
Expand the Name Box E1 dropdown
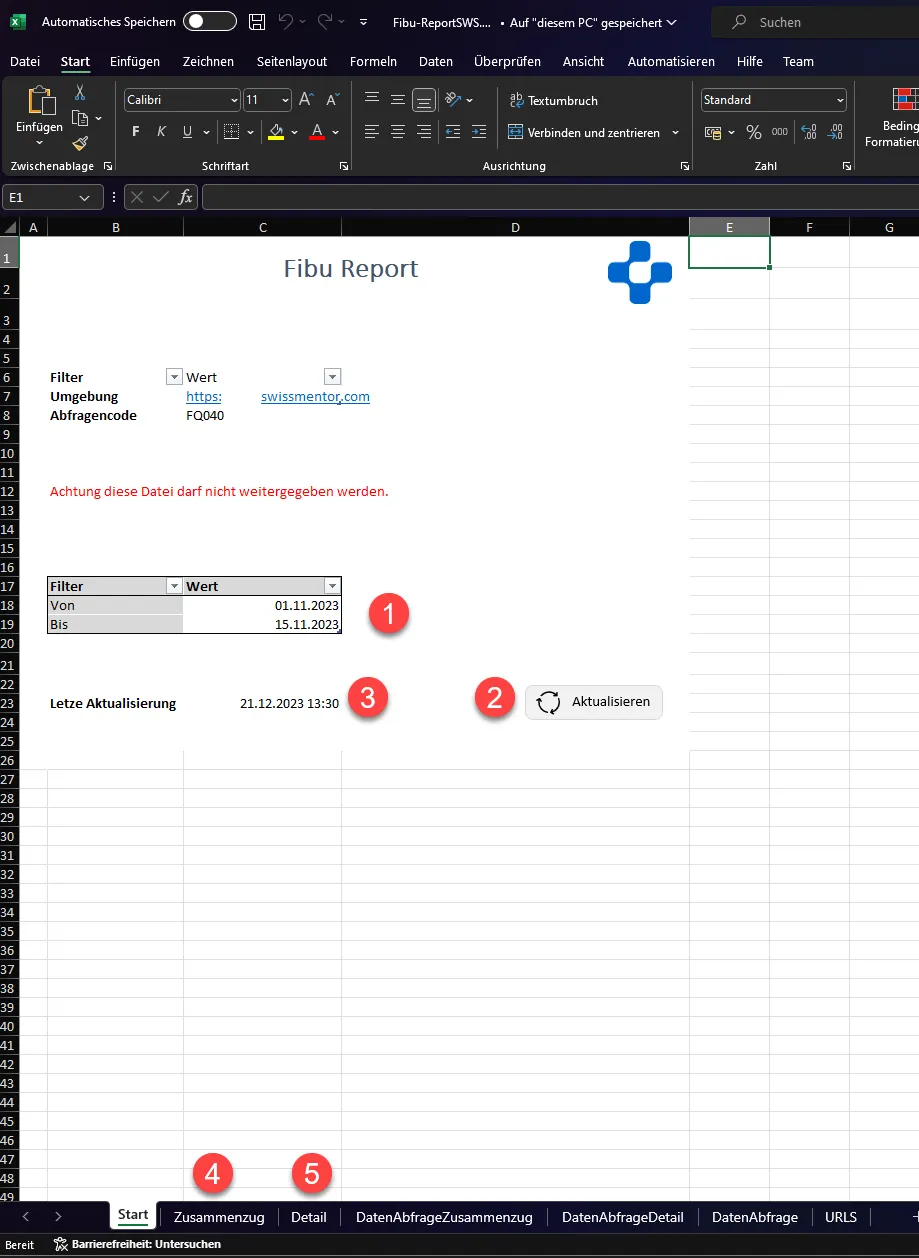pos(86,198)
